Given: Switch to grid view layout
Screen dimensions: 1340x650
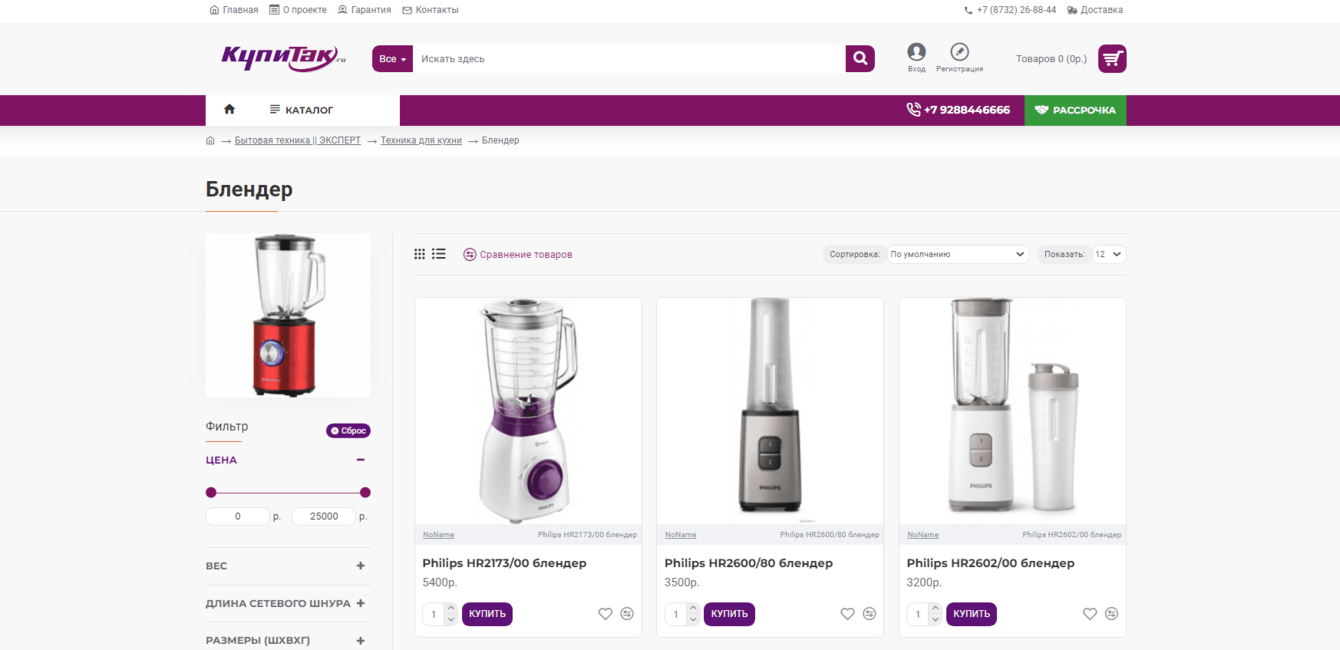Looking at the screenshot, I should coord(420,254).
